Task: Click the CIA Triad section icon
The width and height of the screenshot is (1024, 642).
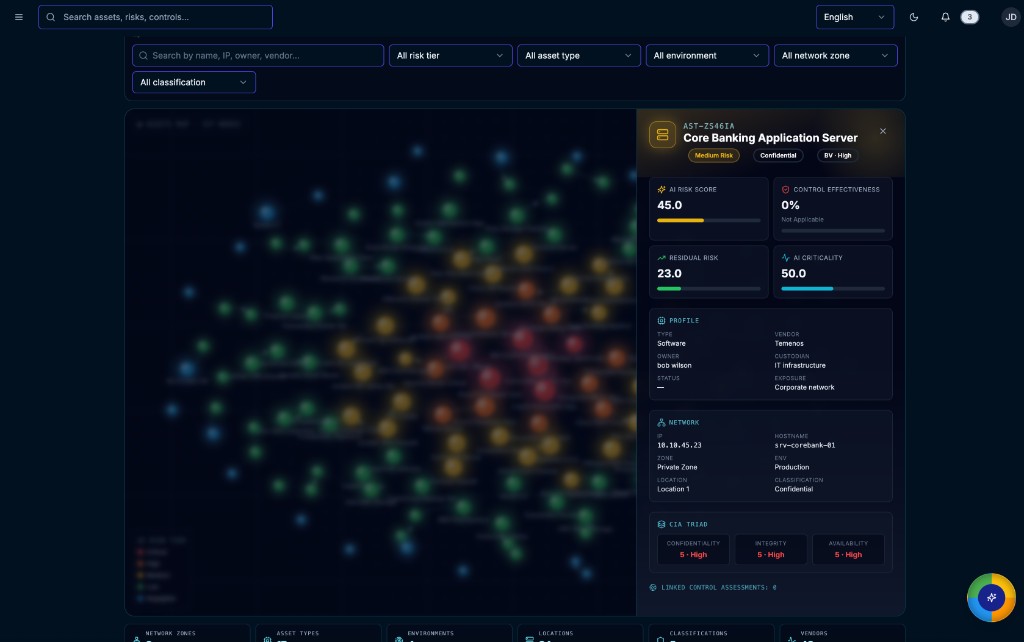Action: 661,524
